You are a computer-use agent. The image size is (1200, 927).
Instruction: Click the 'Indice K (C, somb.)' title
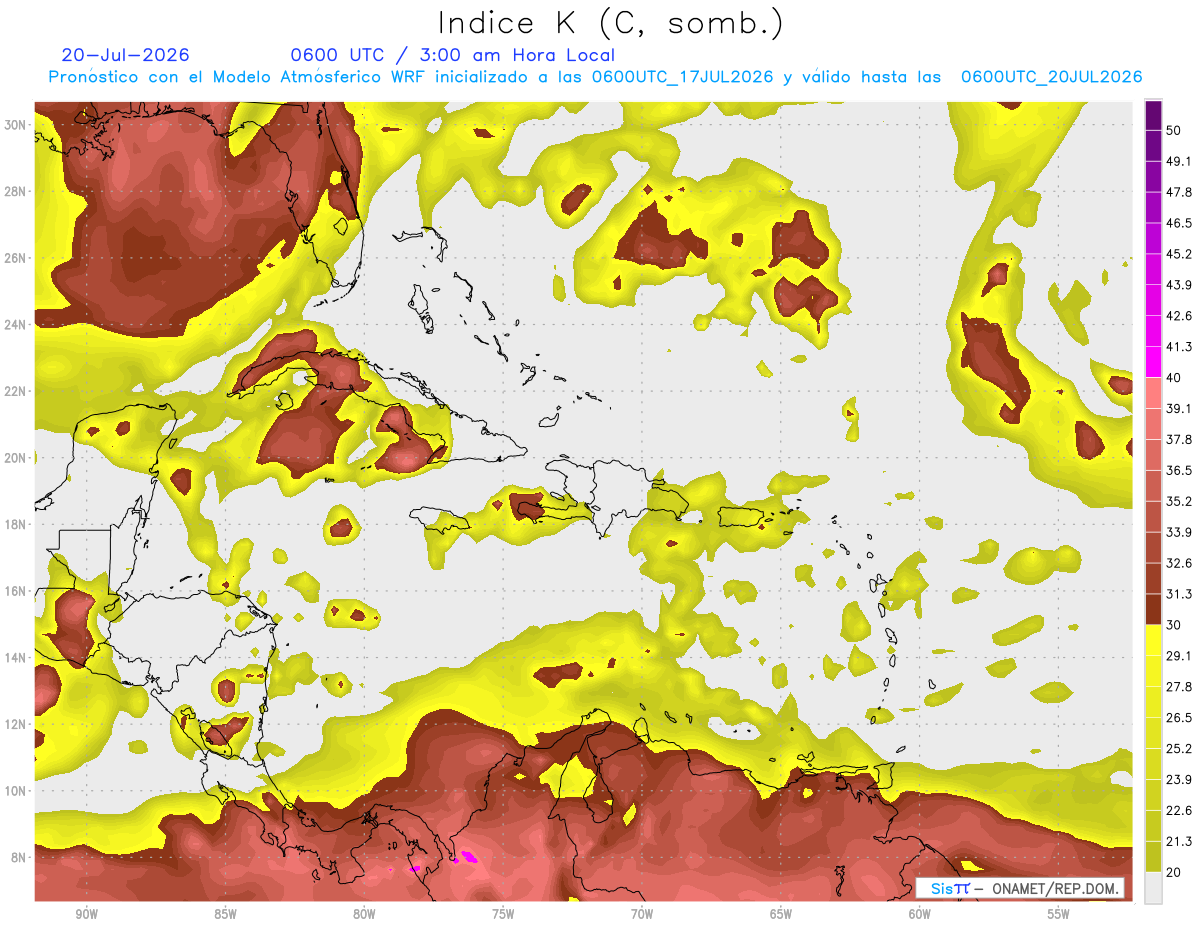(x=610, y=23)
